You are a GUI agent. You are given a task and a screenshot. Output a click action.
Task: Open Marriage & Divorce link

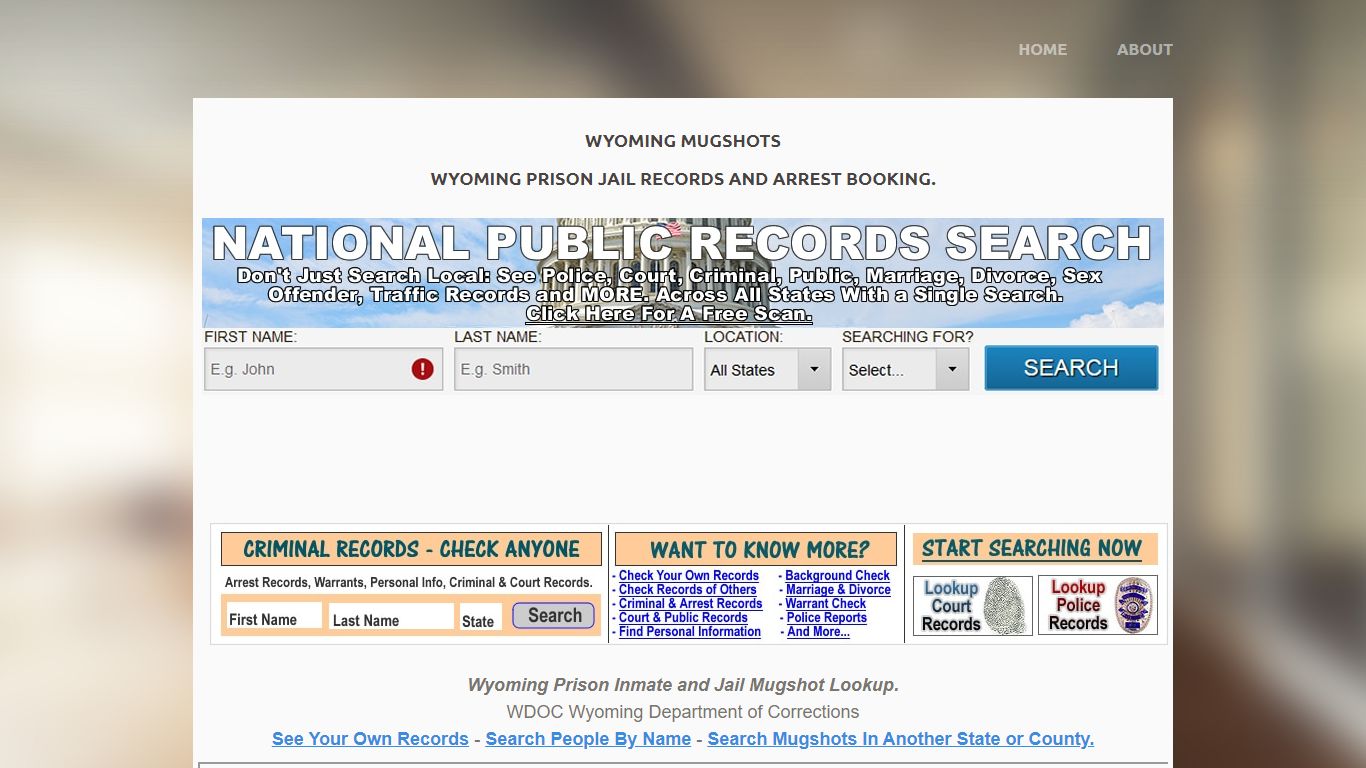click(838, 590)
